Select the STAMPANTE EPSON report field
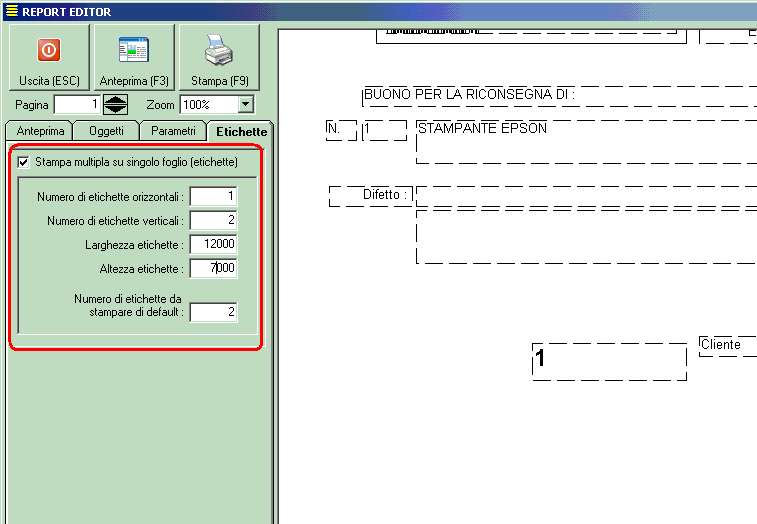Viewport: 757px width, 524px height. click(x=586, y=142)
